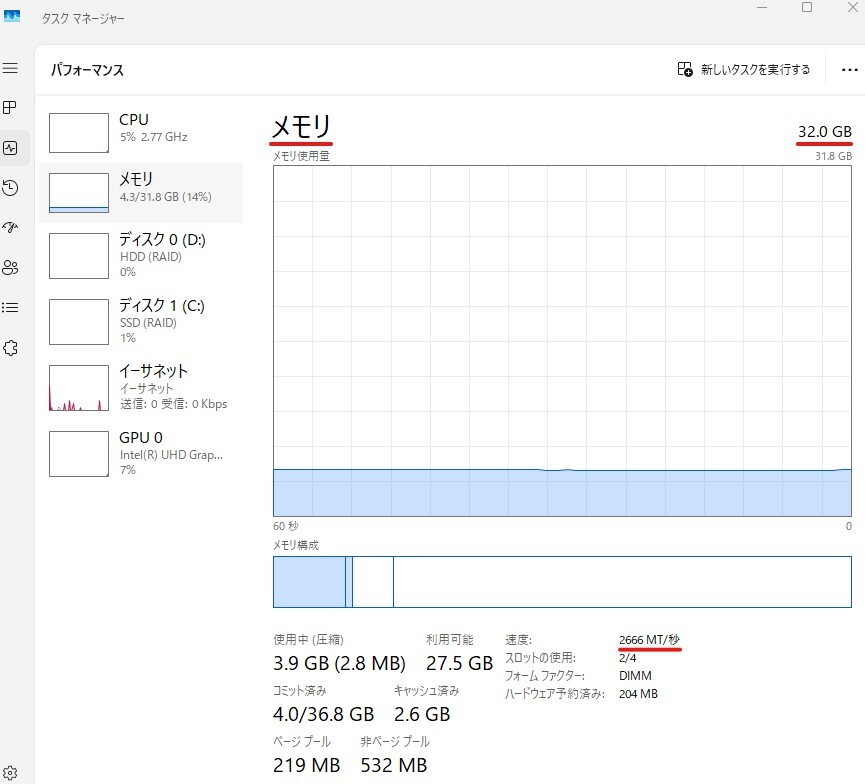Click the 4.0/36.8 GB committed value

tap(323, 714)
